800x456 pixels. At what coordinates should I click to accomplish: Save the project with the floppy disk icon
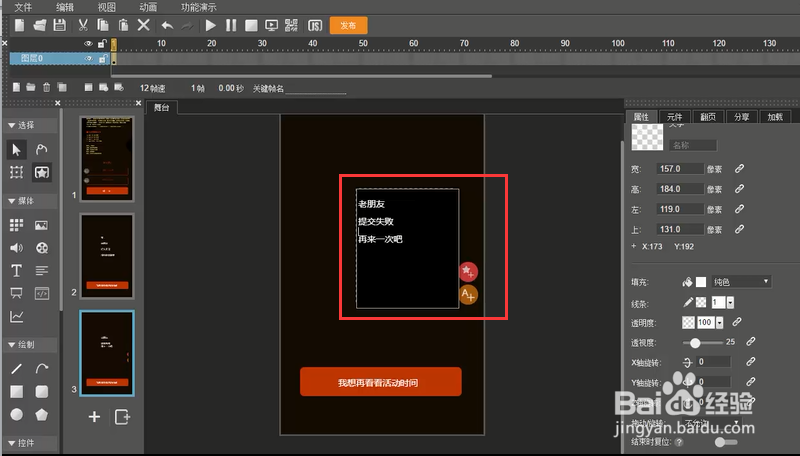[60, 25]
